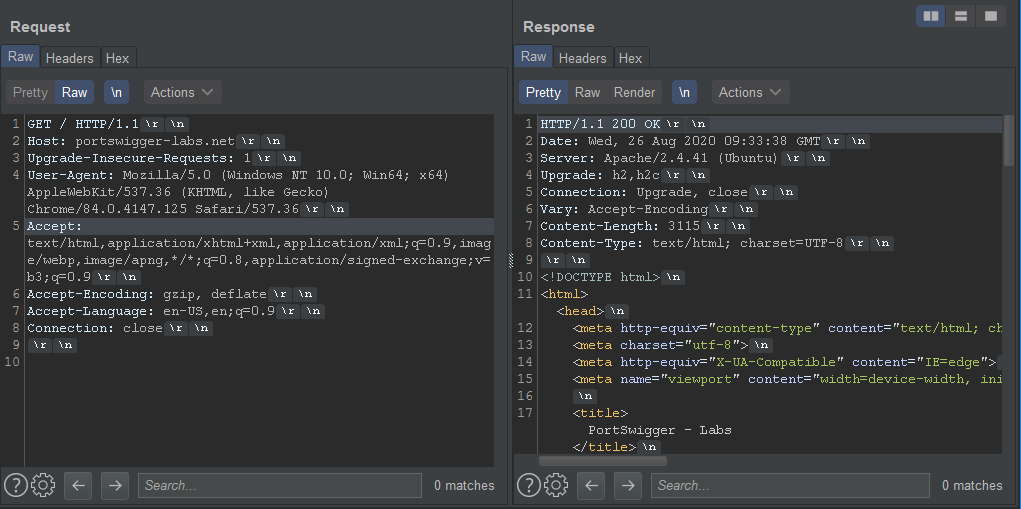Click the meta X-UA-Compatible line

(x=787, y=362)
